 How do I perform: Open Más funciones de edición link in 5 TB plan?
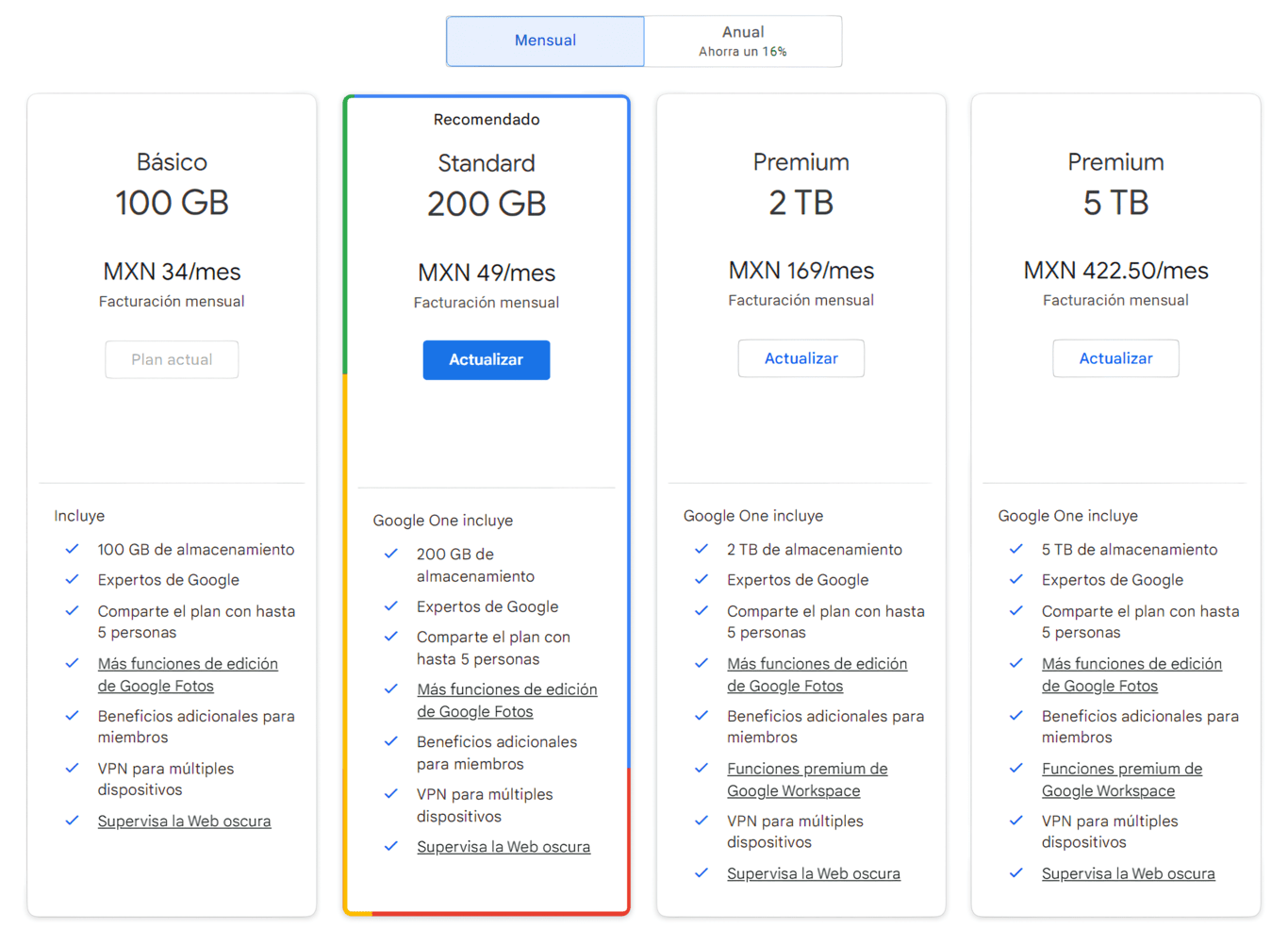tap(1131, 675)
